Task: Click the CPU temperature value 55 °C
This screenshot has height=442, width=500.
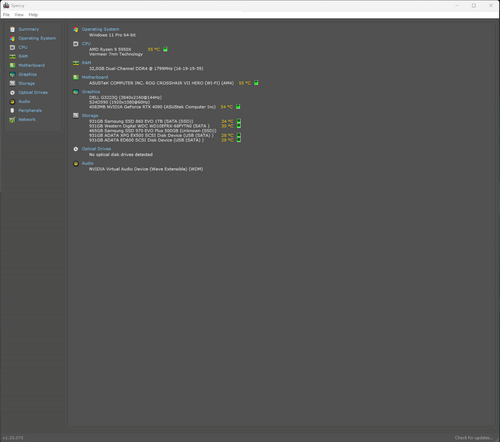Action: pyautogui.click(x=154, y=49)
